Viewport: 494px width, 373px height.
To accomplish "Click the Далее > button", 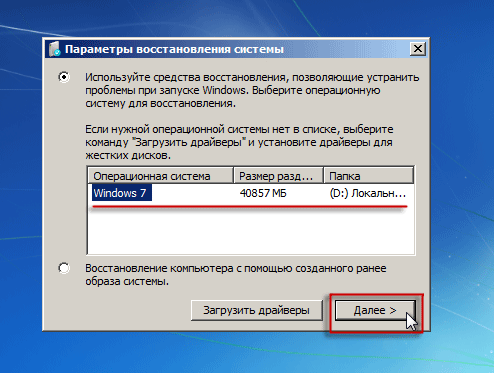I will 375,310.
